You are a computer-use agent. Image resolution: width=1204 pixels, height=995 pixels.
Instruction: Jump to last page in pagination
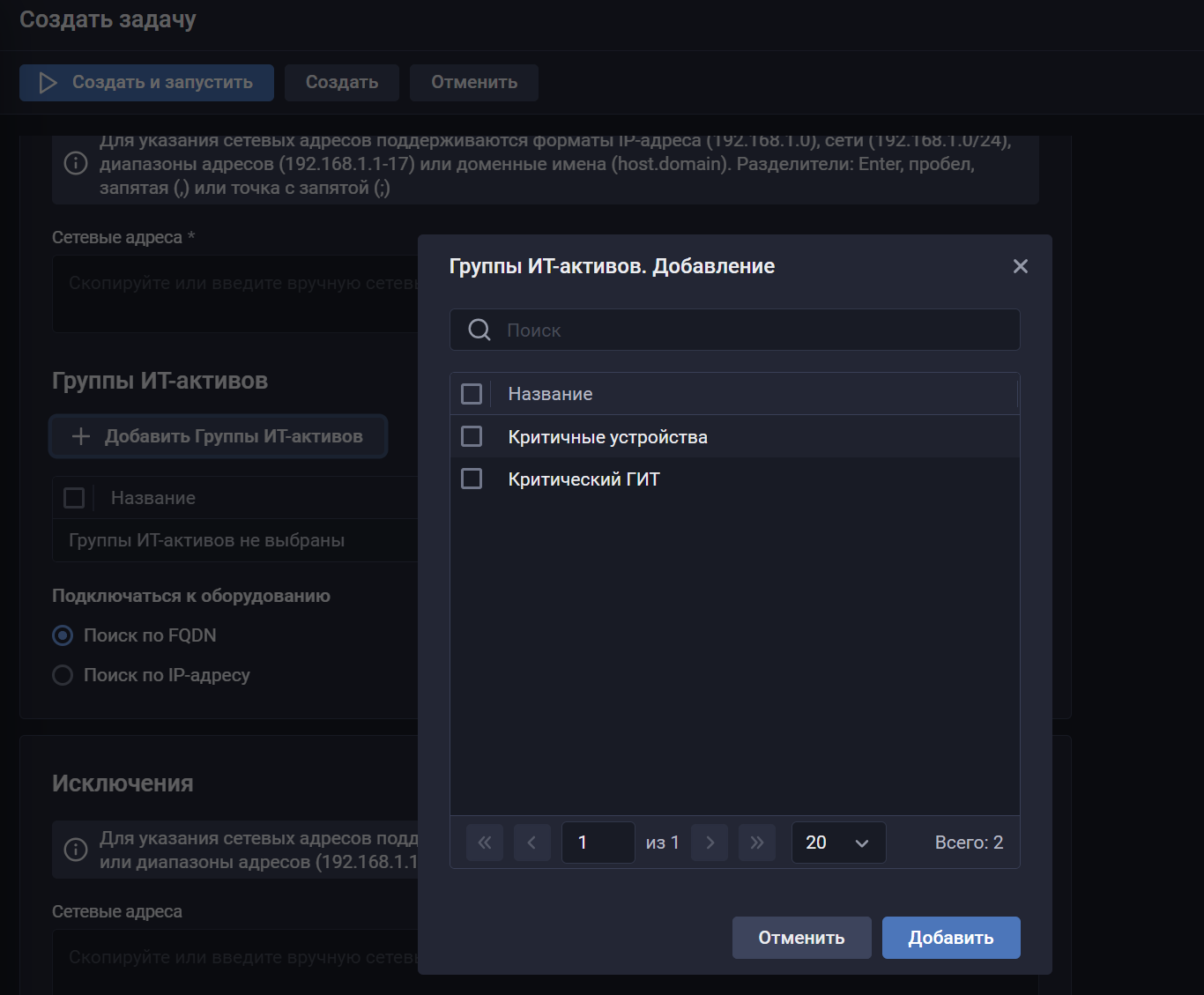[x=756, y=843]
